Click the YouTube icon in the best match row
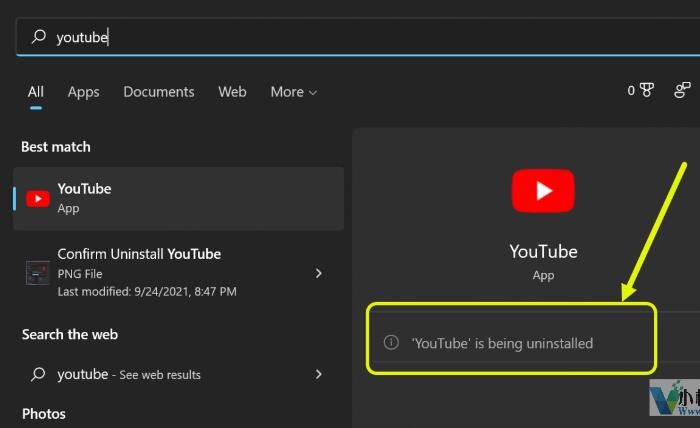 [x=38, y=199]
